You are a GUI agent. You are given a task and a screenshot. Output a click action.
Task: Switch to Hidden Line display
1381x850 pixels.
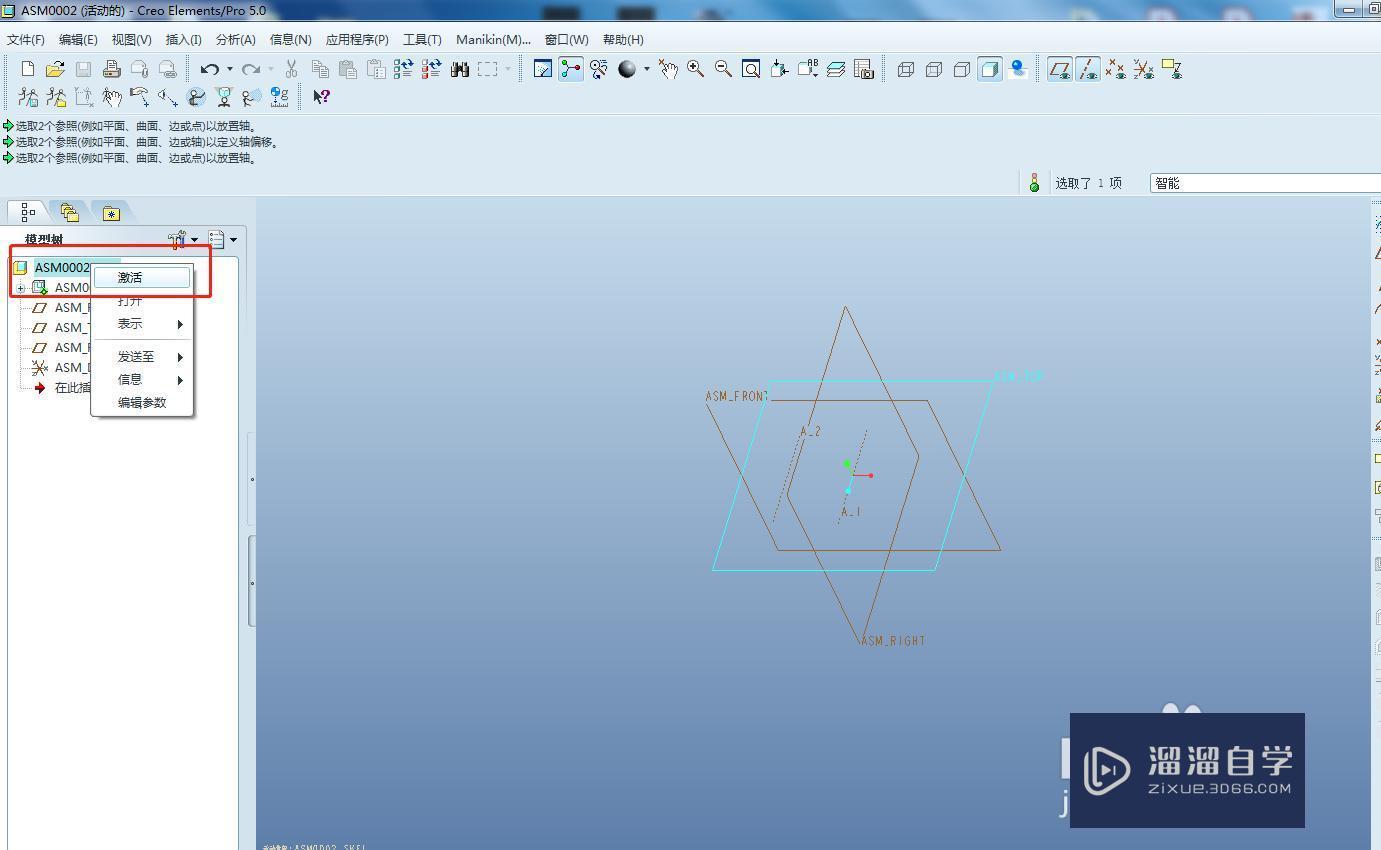click(934, 69)
